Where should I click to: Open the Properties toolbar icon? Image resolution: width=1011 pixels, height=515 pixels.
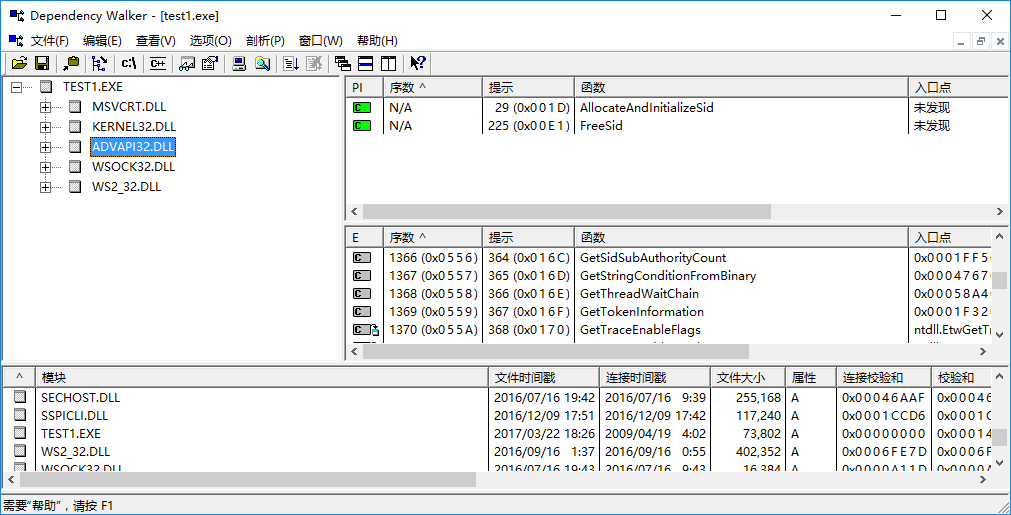click(209, 63)
